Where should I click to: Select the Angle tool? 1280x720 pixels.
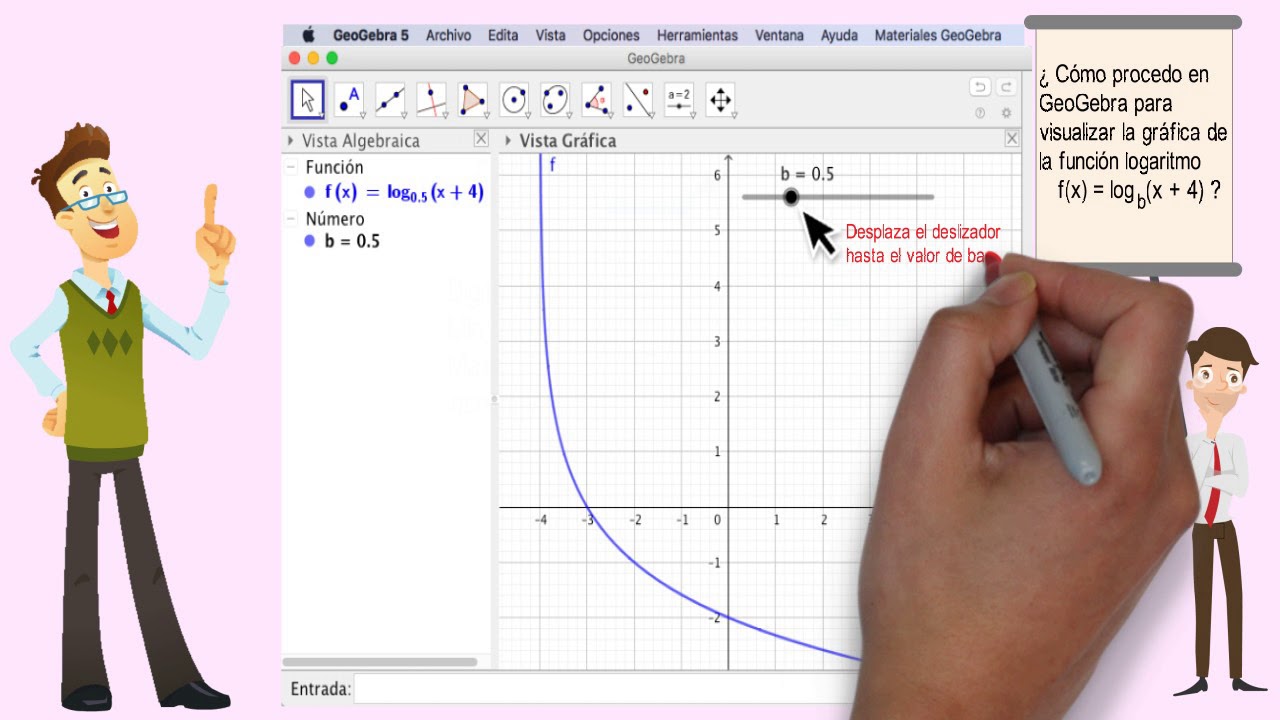pos(597,100)
